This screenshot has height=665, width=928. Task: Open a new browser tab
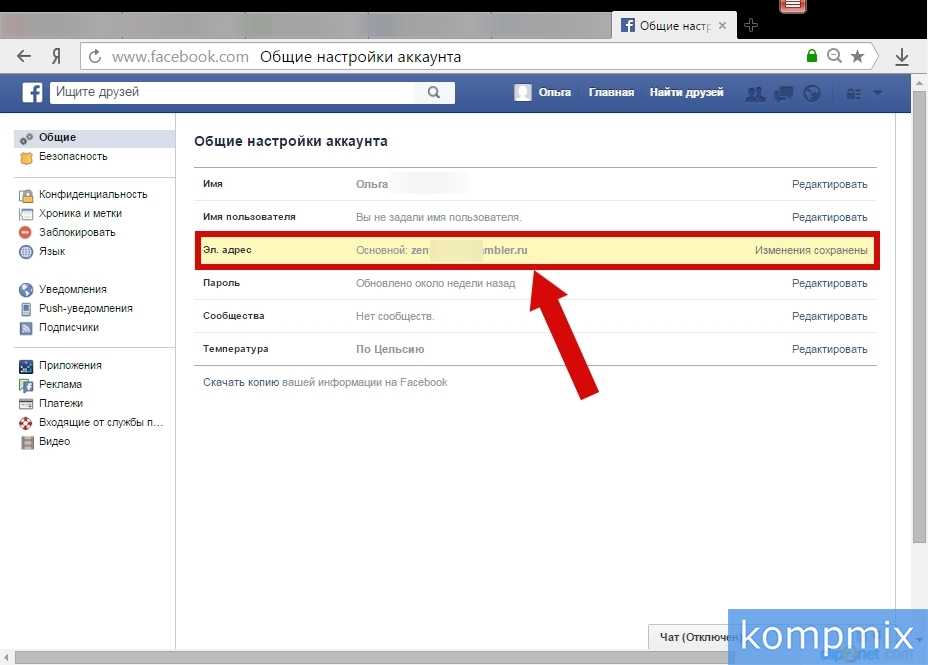click(751, 25)
